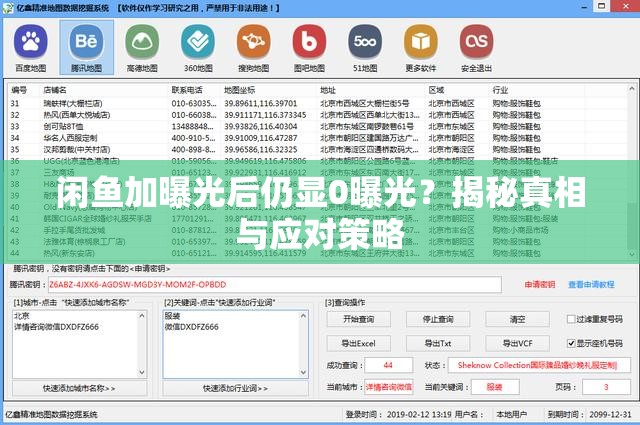The height and width of the screenshot is (425, 640).
Task: Click 快速添加城市名称>> button
Action: coord(80,388)
